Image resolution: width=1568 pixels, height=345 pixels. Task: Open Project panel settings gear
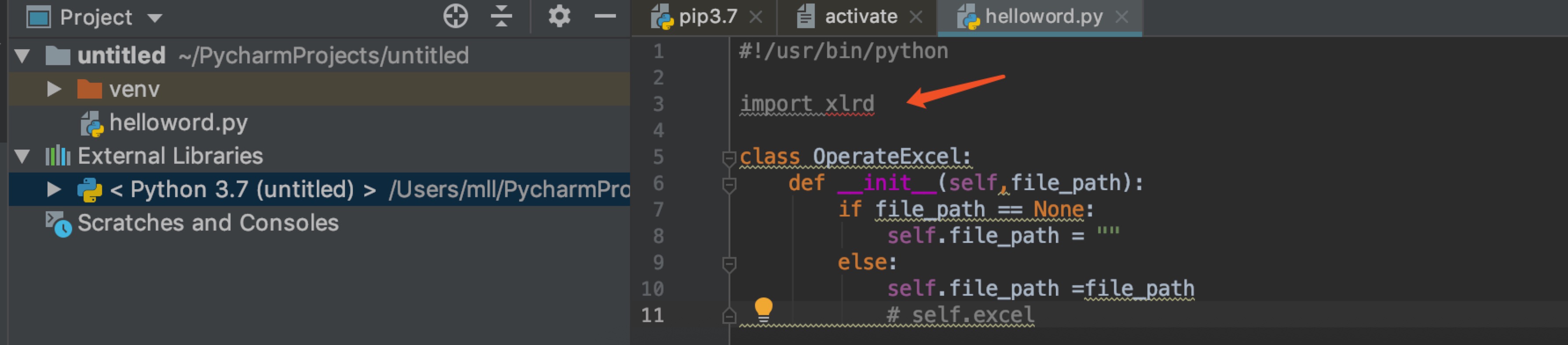559,16
